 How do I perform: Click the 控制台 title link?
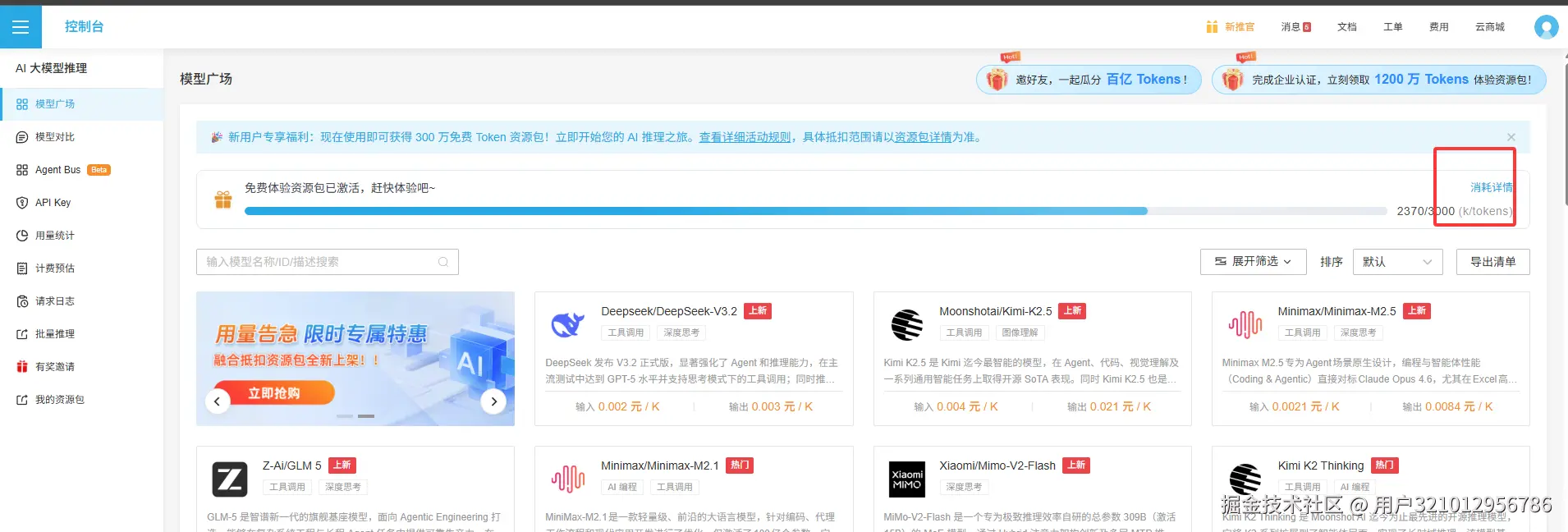pyautogui.click(x=85, y=27)
